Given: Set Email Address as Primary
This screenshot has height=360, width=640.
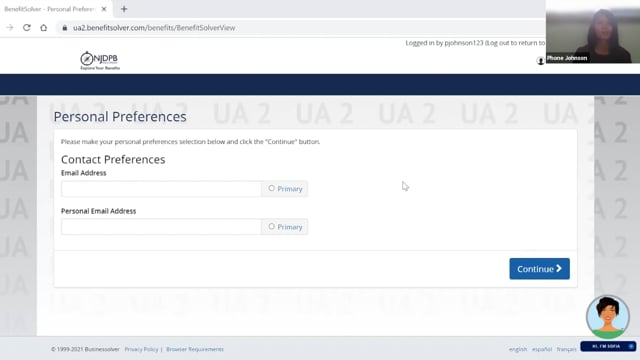Looking at the screenshot, I should (x=271, y=188).
